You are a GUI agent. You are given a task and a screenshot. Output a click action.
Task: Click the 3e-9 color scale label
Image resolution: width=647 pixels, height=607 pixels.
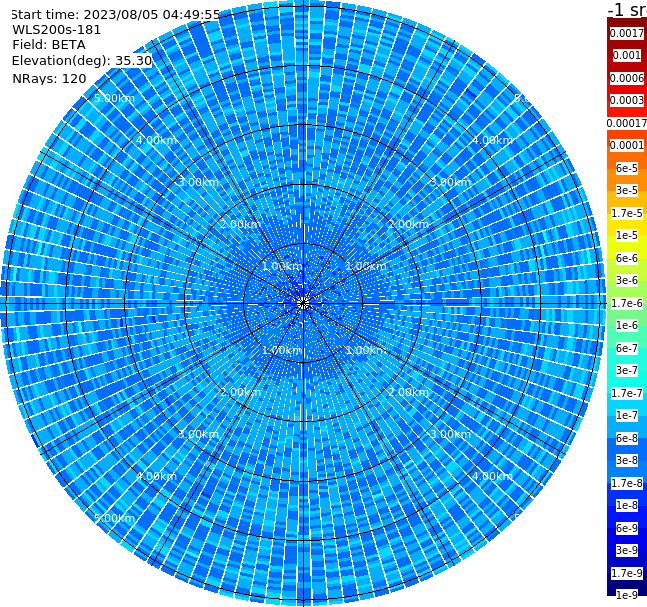click(x=627, y=550)
